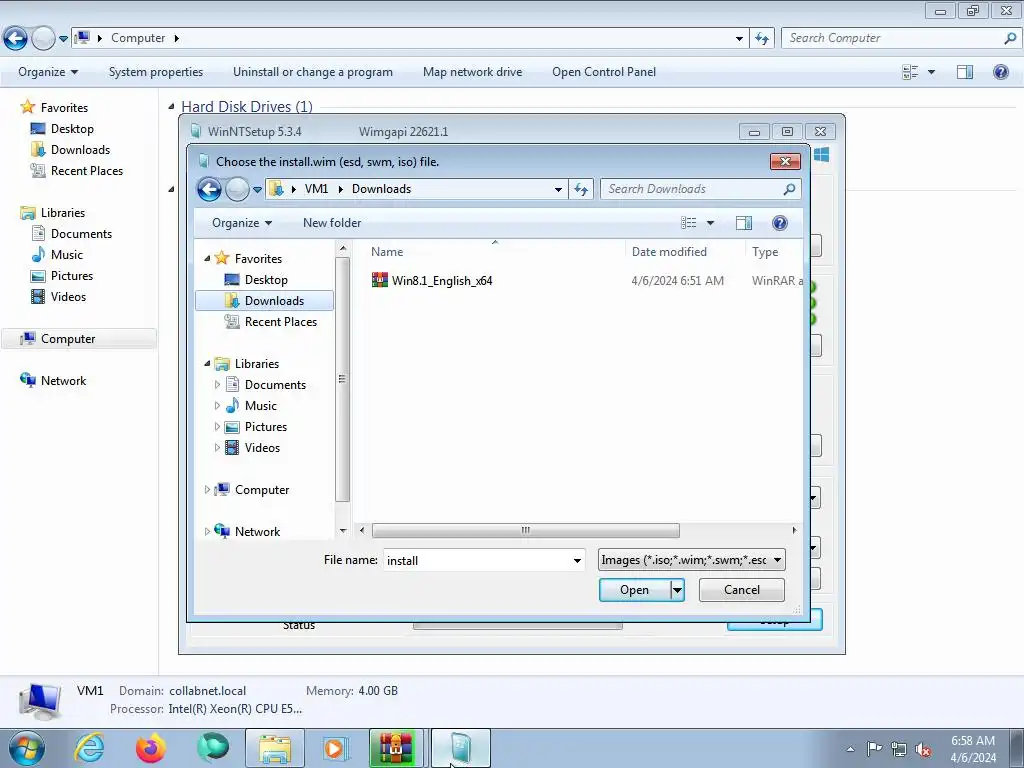Open the dialog help question-mark icon
This screenshot has width=1024, height=768.
(x=779, y=223)
